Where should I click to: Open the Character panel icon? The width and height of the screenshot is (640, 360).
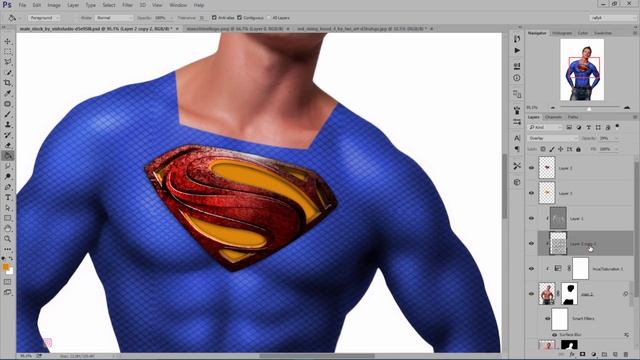click(x=517, y=138)
